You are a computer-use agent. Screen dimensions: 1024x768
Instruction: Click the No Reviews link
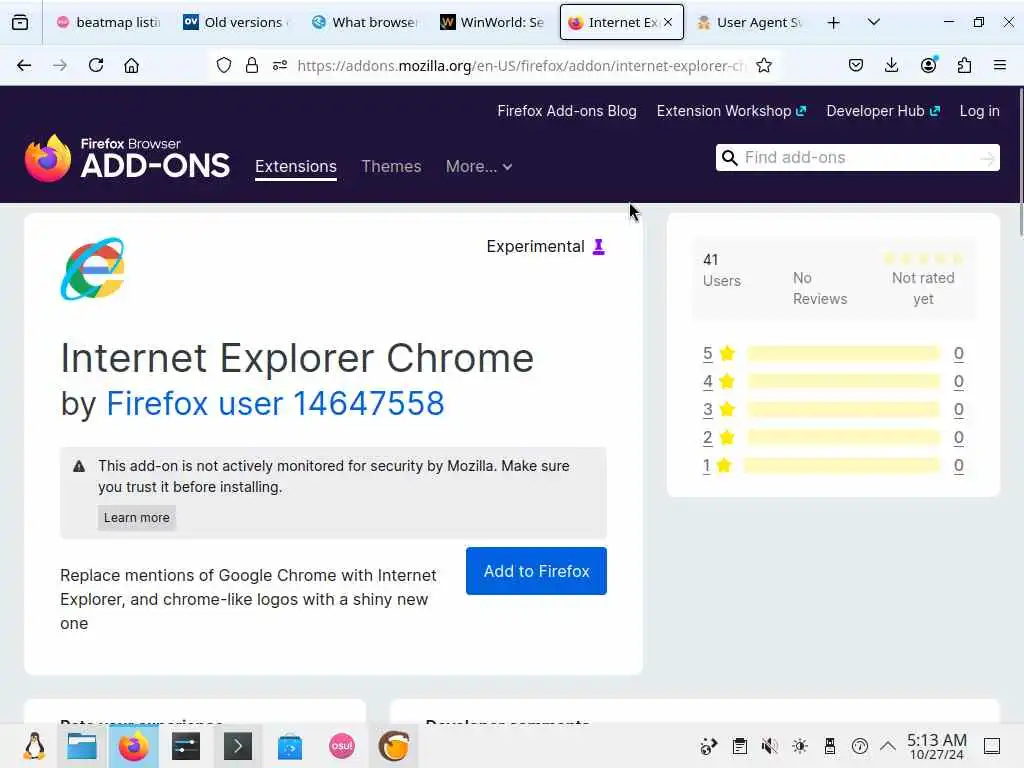(x=820, y=288)
